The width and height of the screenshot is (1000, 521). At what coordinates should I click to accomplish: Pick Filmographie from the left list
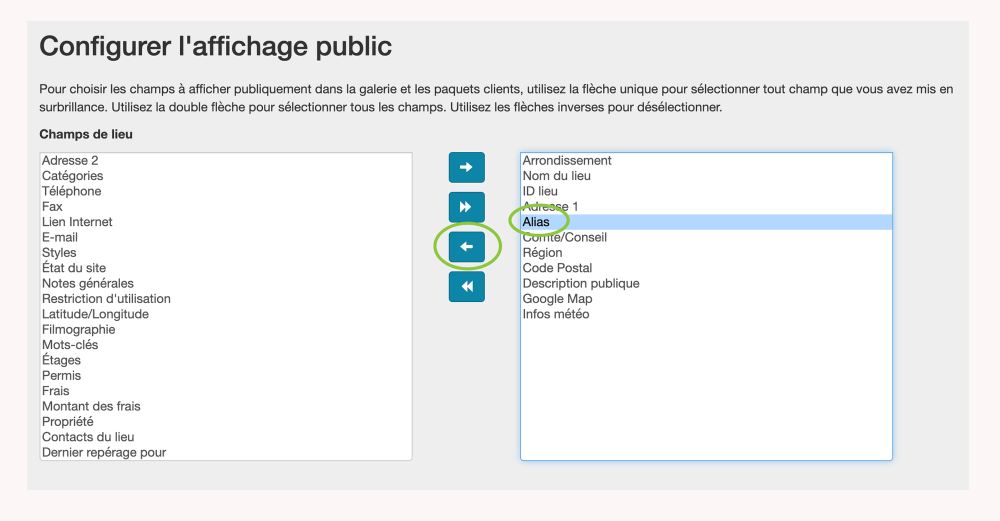pos(78,329)
